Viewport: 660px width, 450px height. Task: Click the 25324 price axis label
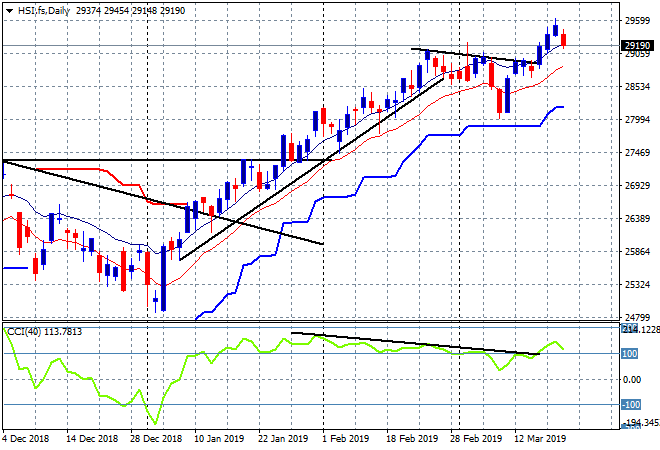click(638, 285)
